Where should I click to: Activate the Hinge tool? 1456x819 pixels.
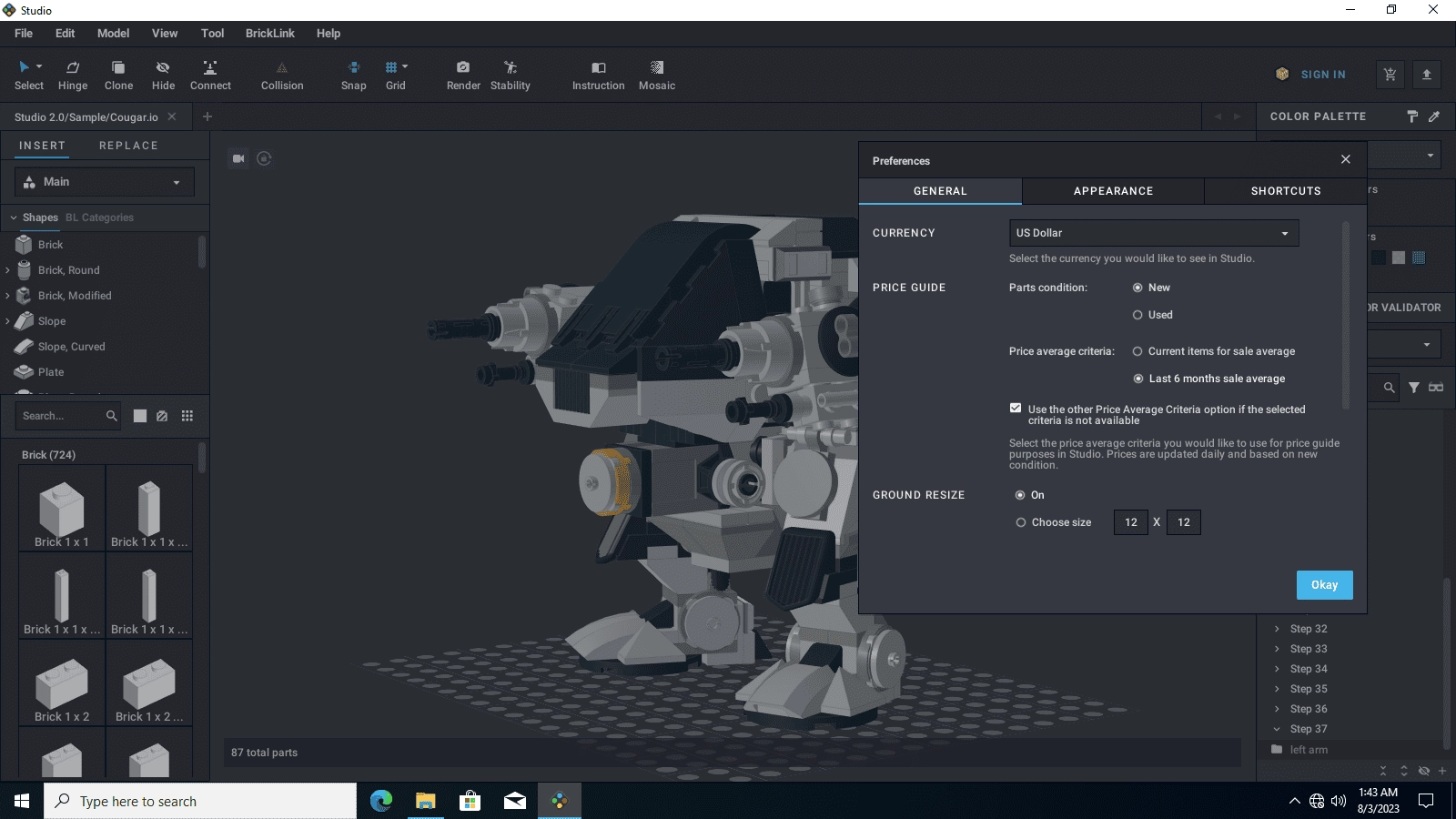pos(73,76)
